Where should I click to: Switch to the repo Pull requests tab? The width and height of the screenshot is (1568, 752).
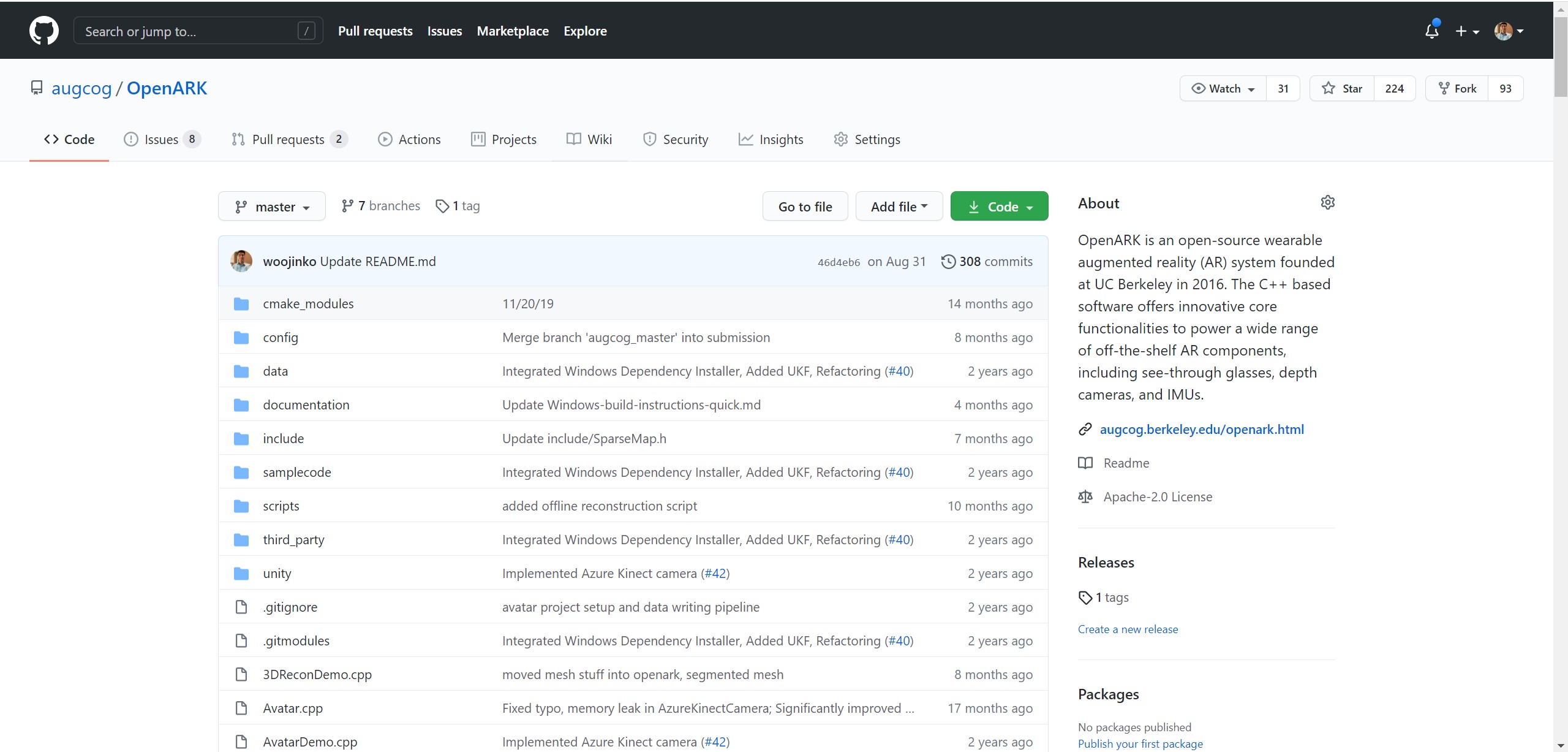click(290, 140)
